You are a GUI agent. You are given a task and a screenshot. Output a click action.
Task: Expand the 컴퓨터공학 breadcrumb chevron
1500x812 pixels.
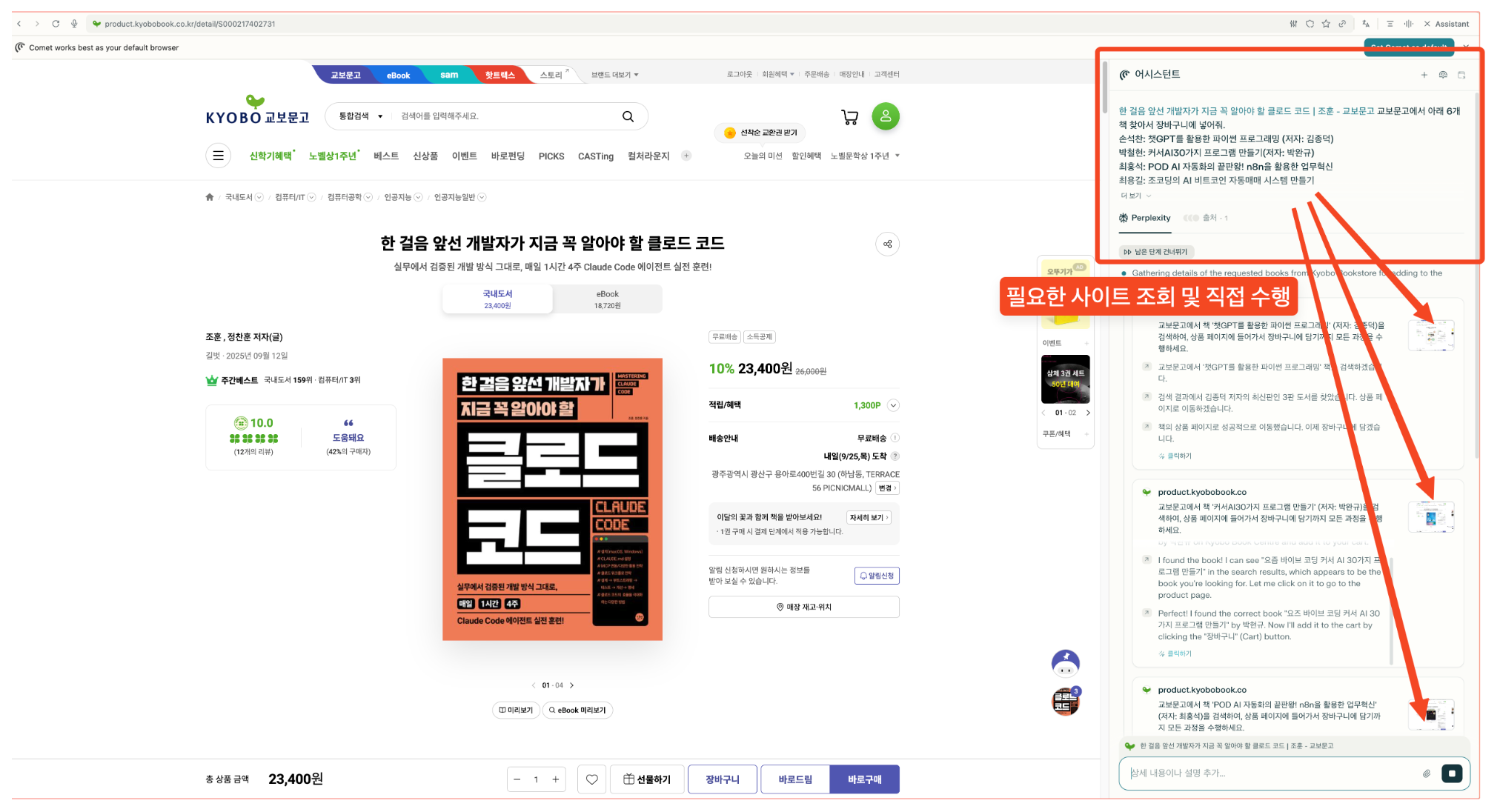368,197
